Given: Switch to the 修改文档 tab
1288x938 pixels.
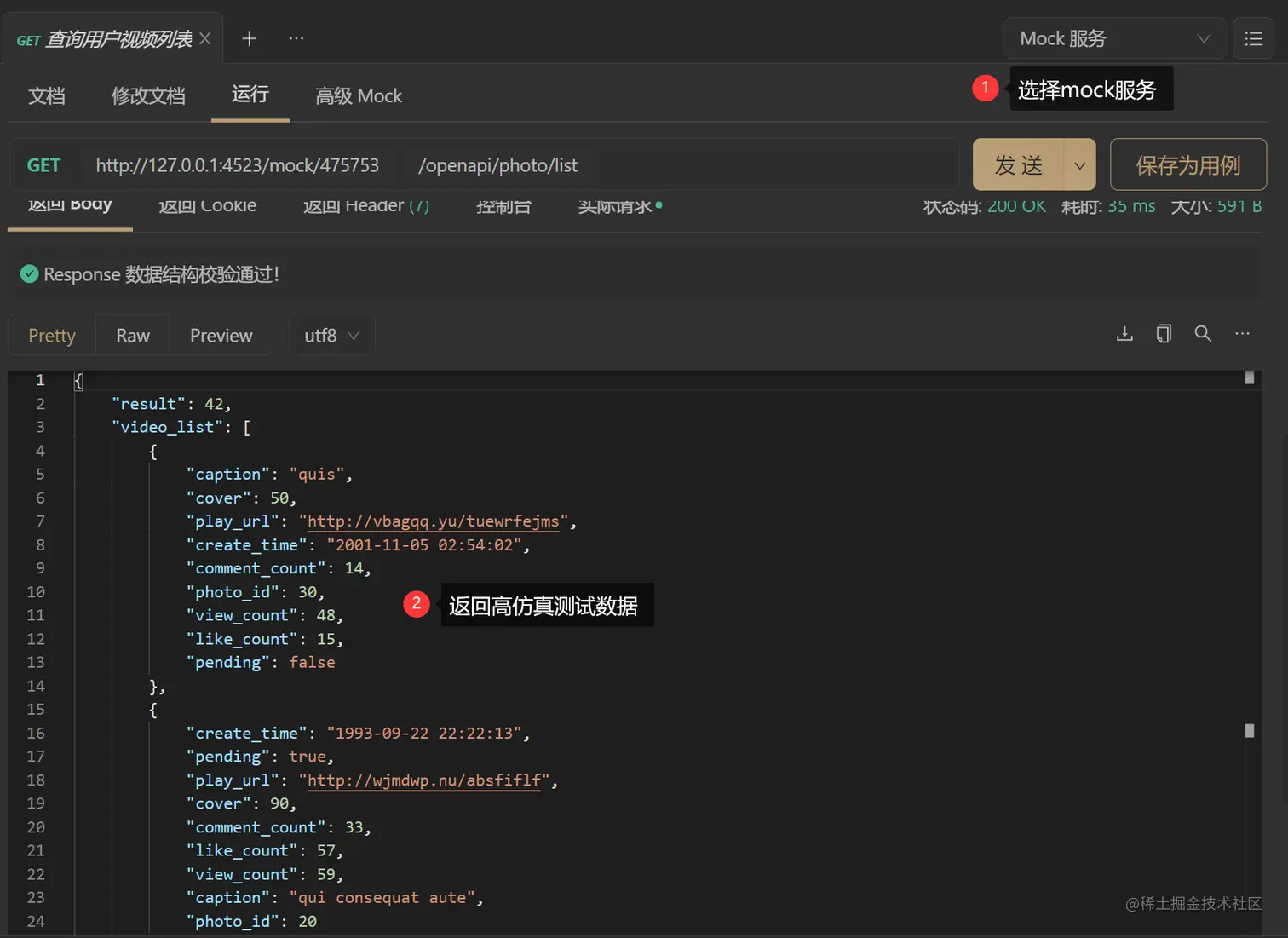Looking at the screenshot, I should pyautogui.click(x=148, y=95).
